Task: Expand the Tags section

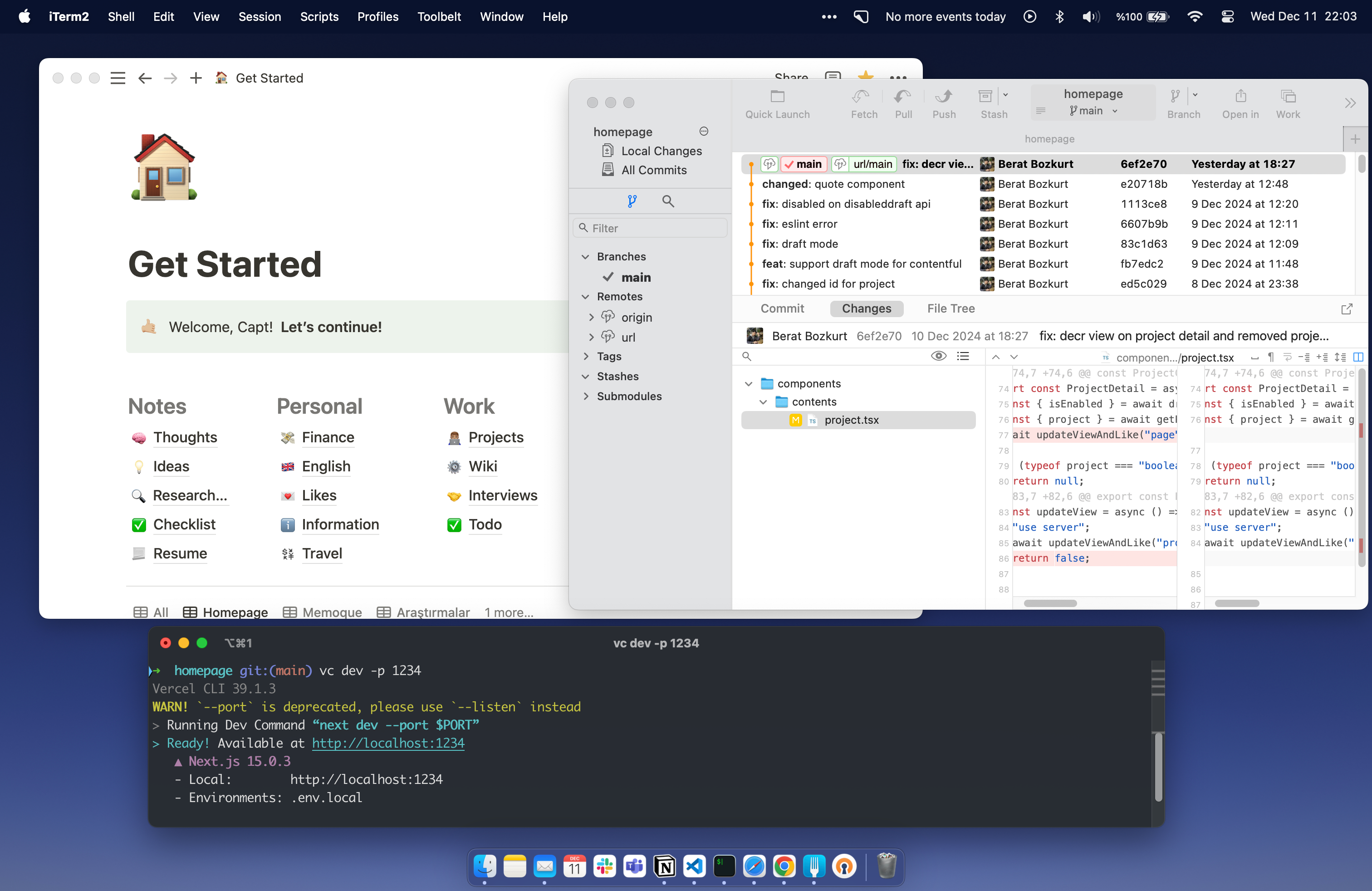Action: click(x=586, y=356)
